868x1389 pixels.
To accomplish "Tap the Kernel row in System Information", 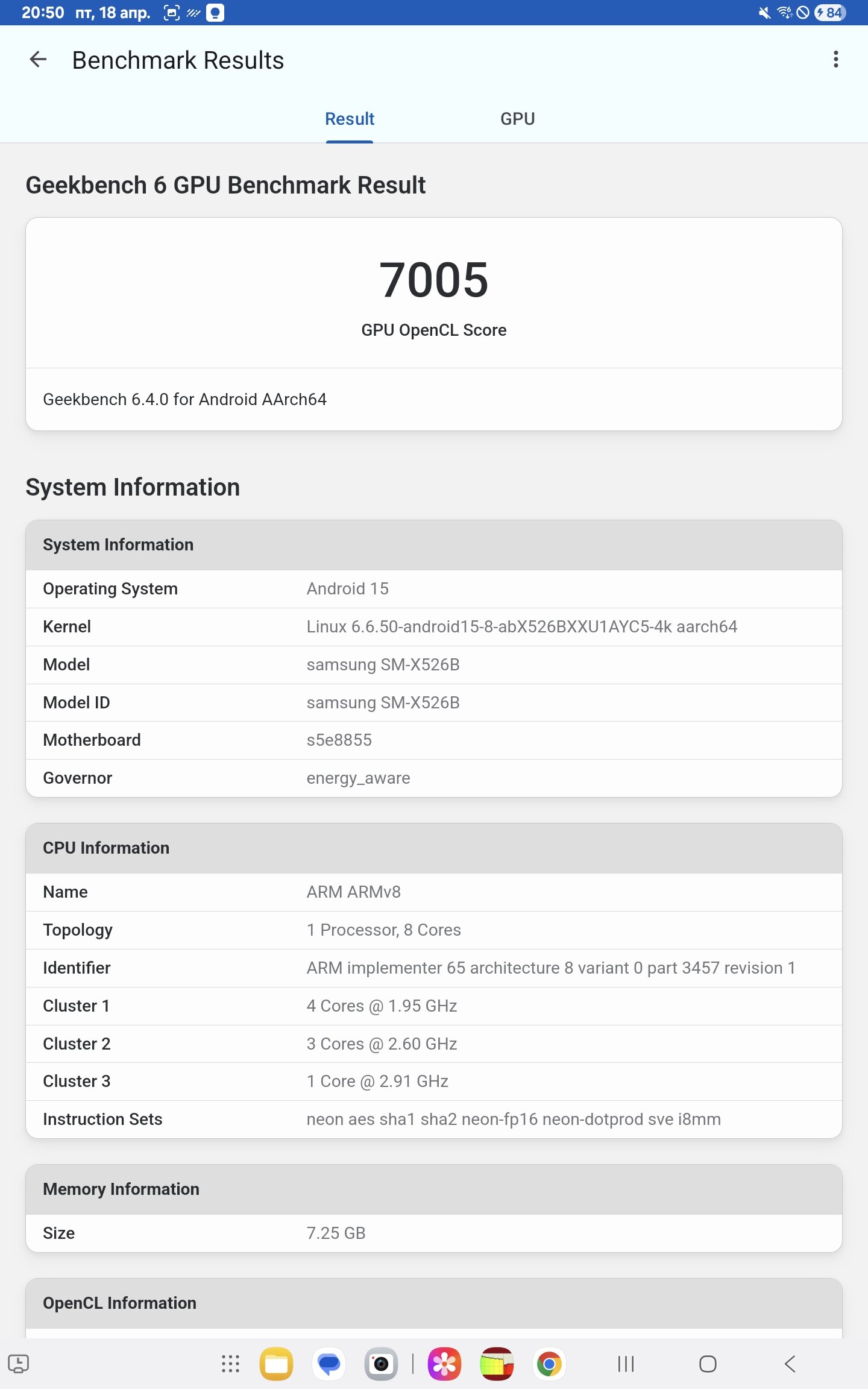I will 434,627.
